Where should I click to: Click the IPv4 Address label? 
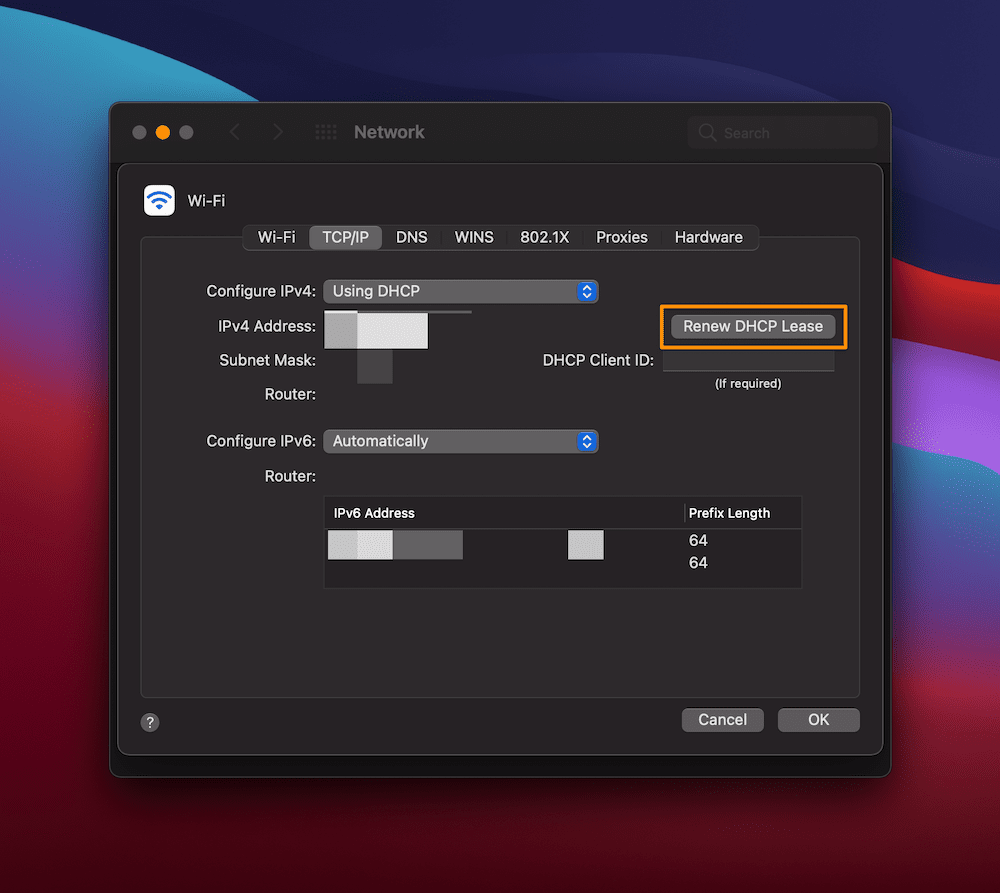point(267,326)
